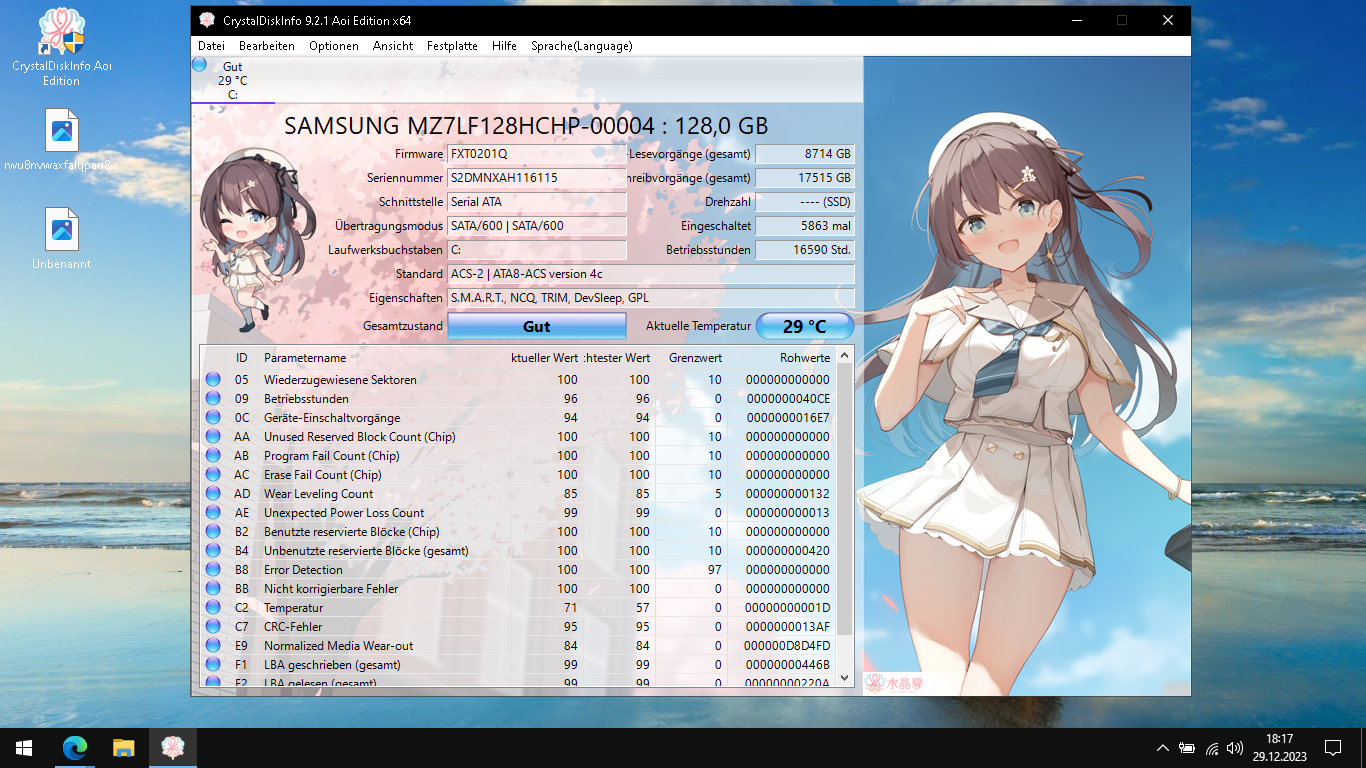Click the Schnittstelle field Serial ATA
The height and width of the screenshot is (768, 1366).
[x=537, y=202]
